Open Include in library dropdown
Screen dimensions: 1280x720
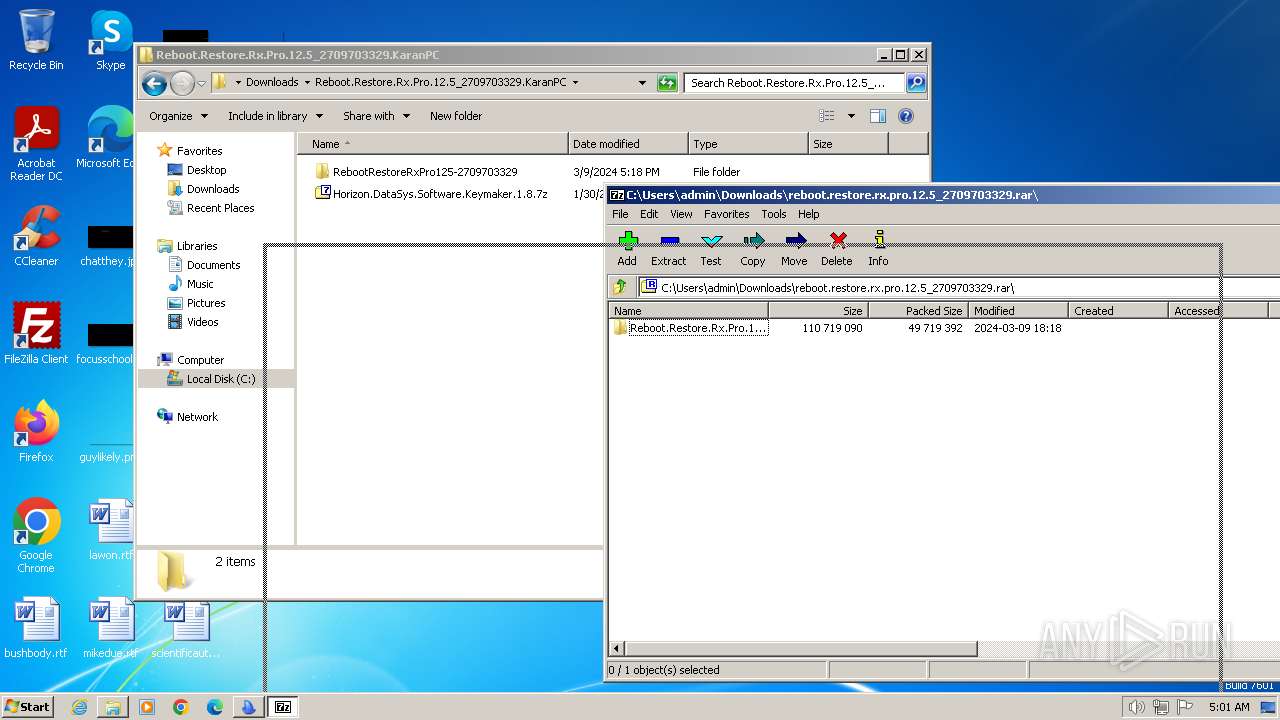[274, 116]
